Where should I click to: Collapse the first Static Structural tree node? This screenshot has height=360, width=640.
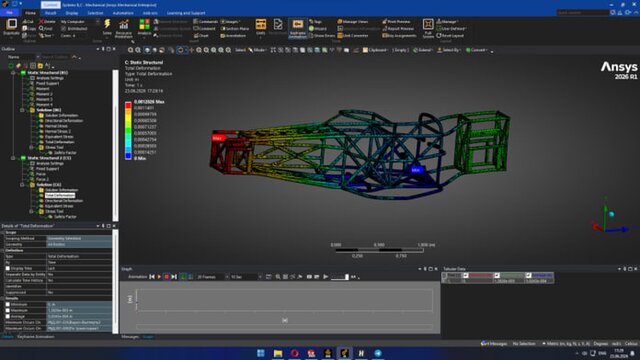[x=13, y=73]
